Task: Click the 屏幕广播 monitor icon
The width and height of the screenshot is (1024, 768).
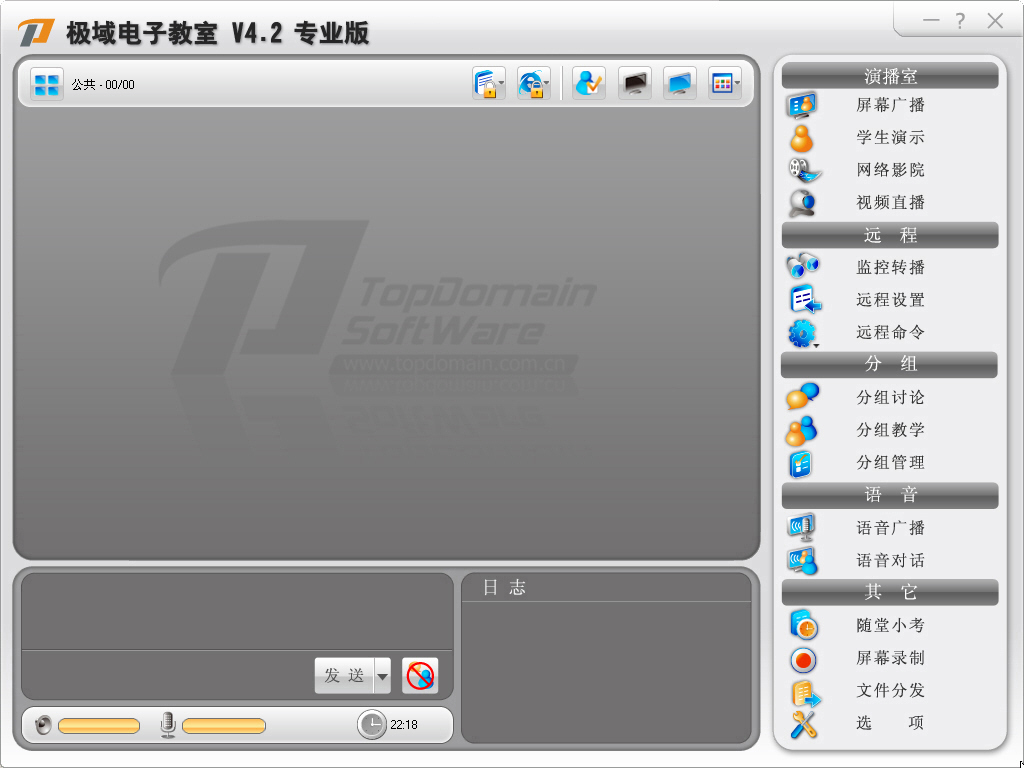Action: 802,105
